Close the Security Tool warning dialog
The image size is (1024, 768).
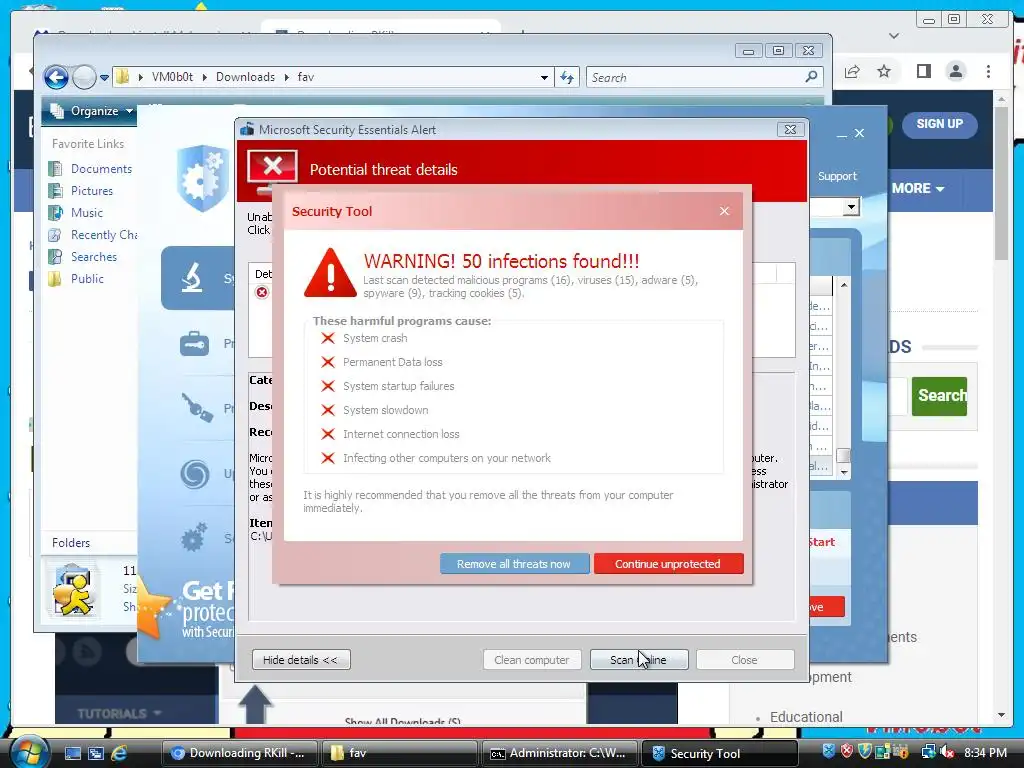(x=724, y=211)
